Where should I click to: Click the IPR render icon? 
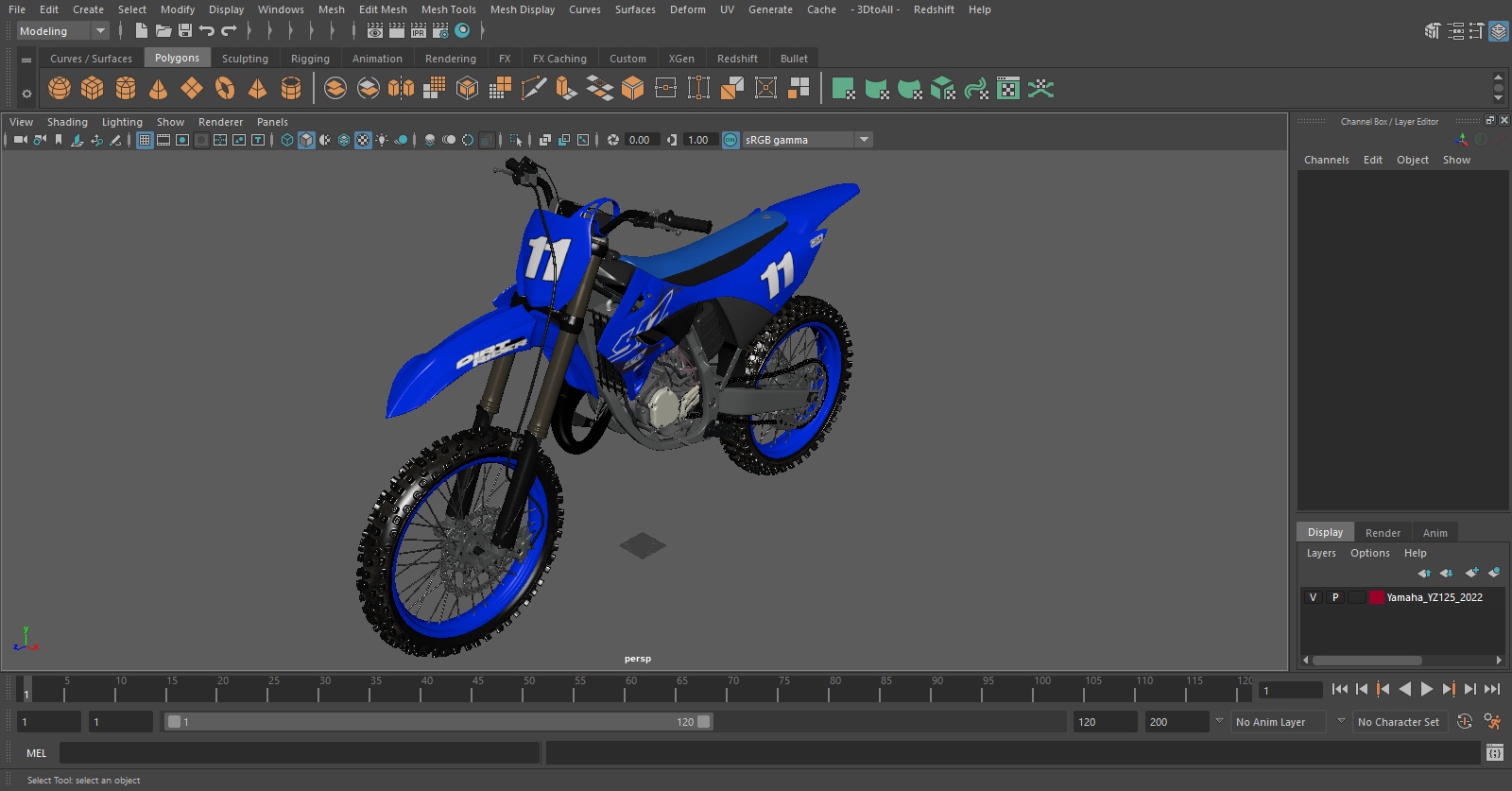[x=419, y=30]
